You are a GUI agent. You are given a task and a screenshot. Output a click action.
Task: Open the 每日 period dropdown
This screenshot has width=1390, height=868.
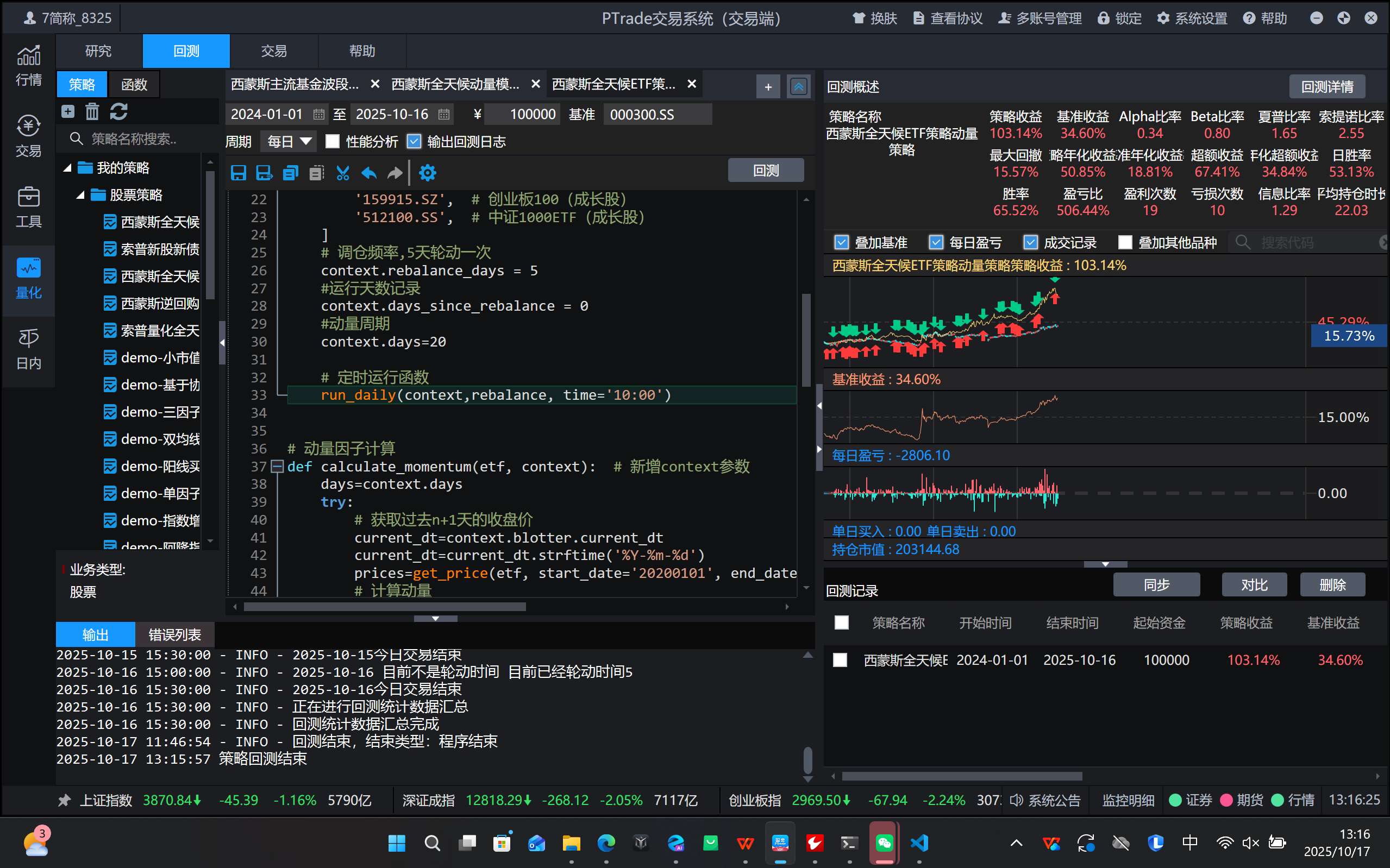point(289,142)
